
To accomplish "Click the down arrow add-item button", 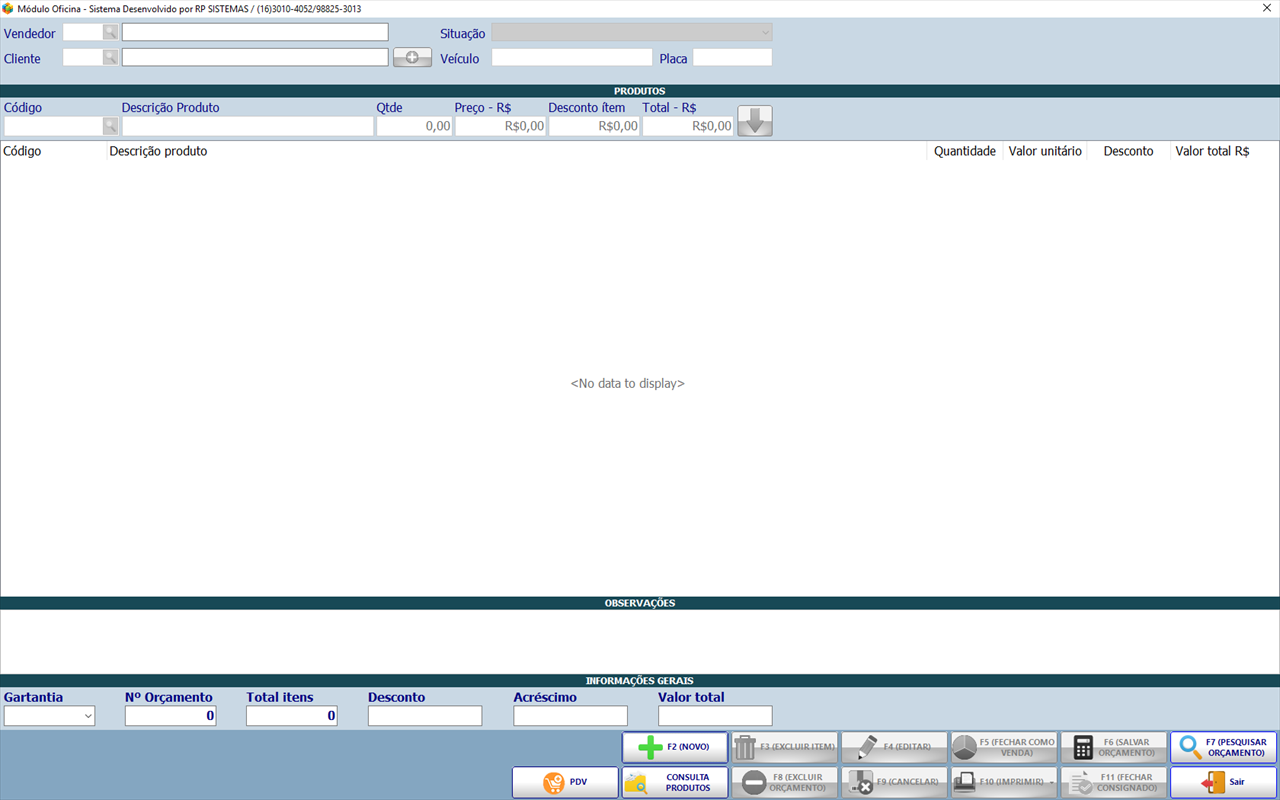I will coord(755,121).
